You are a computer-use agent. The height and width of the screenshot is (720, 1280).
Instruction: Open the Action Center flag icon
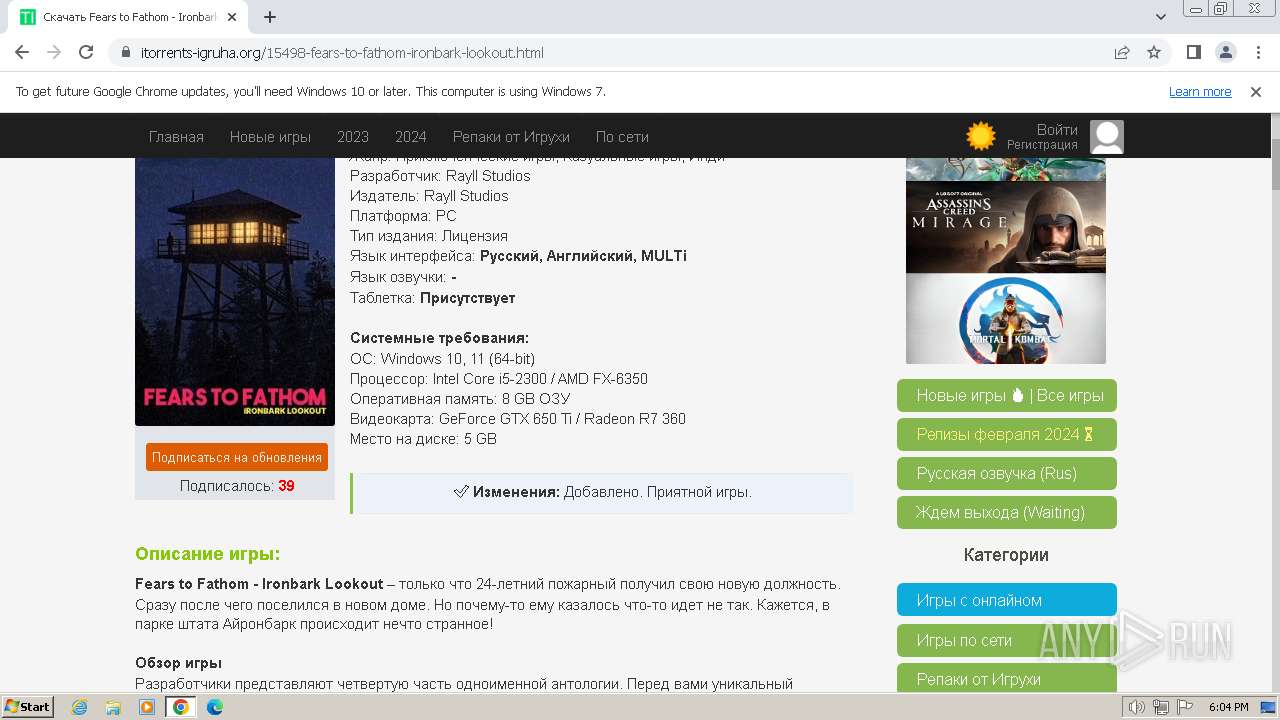coord(1183,707)
